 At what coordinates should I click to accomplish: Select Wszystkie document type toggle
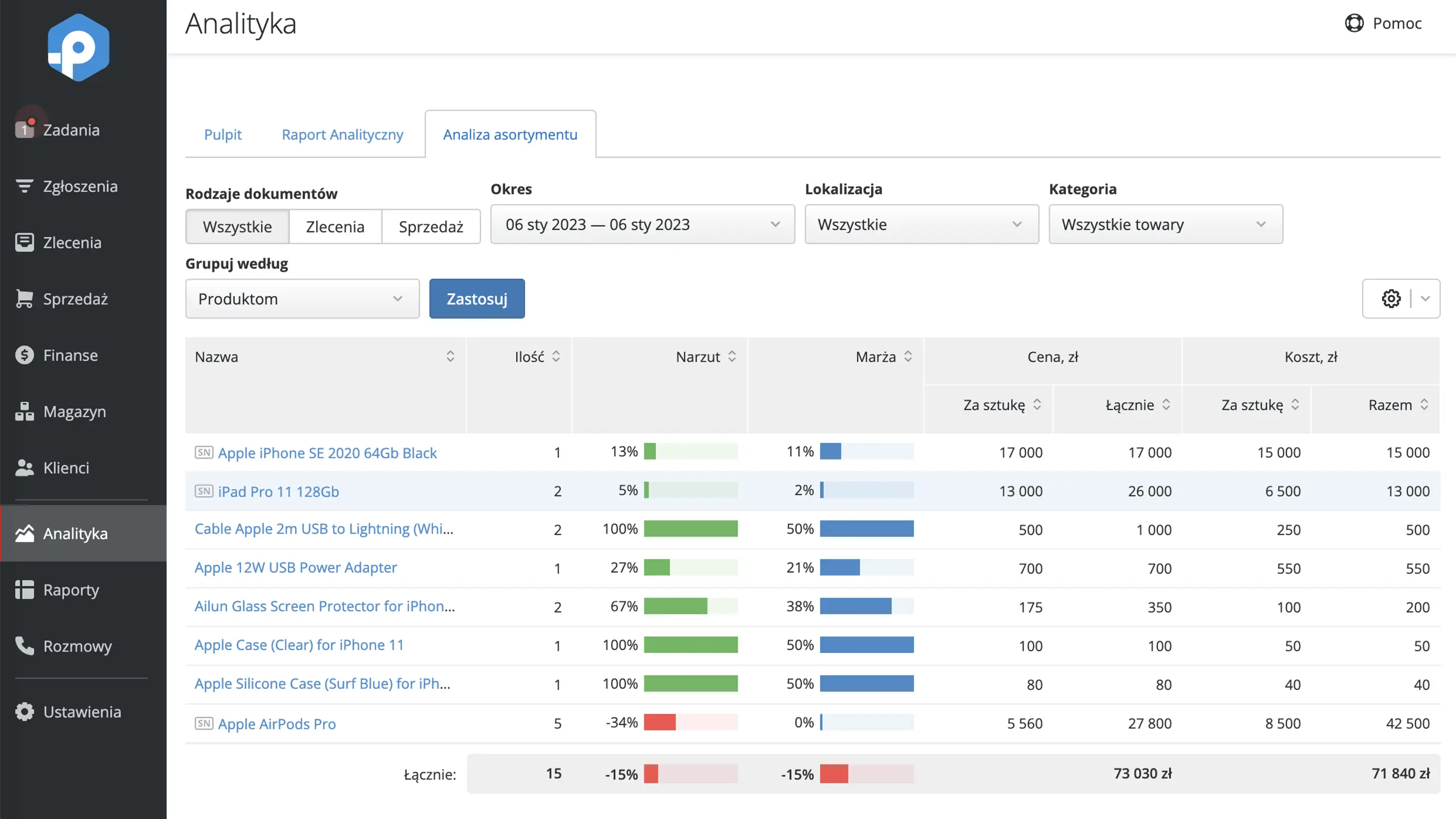click(237, 226)
